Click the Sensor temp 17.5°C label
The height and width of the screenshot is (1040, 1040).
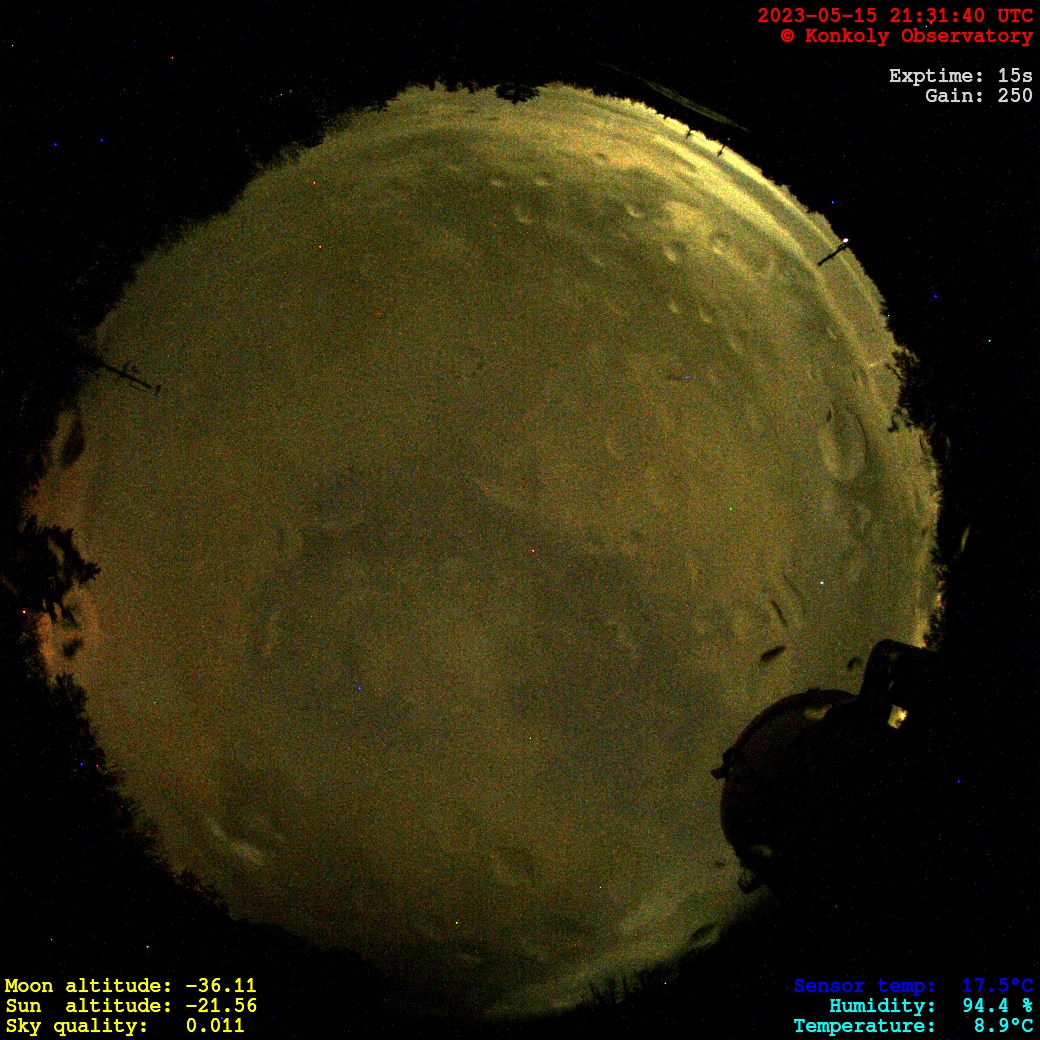tap(913, 986)
